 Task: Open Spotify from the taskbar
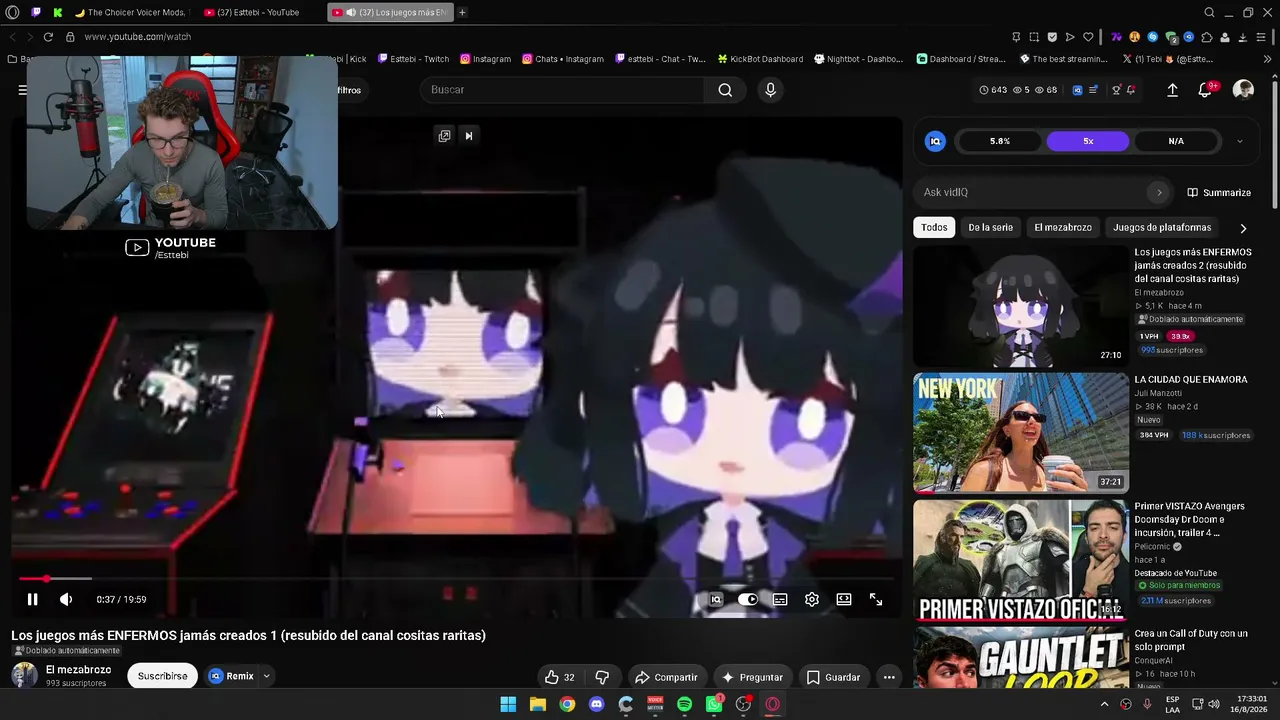(x=684, y=704)
